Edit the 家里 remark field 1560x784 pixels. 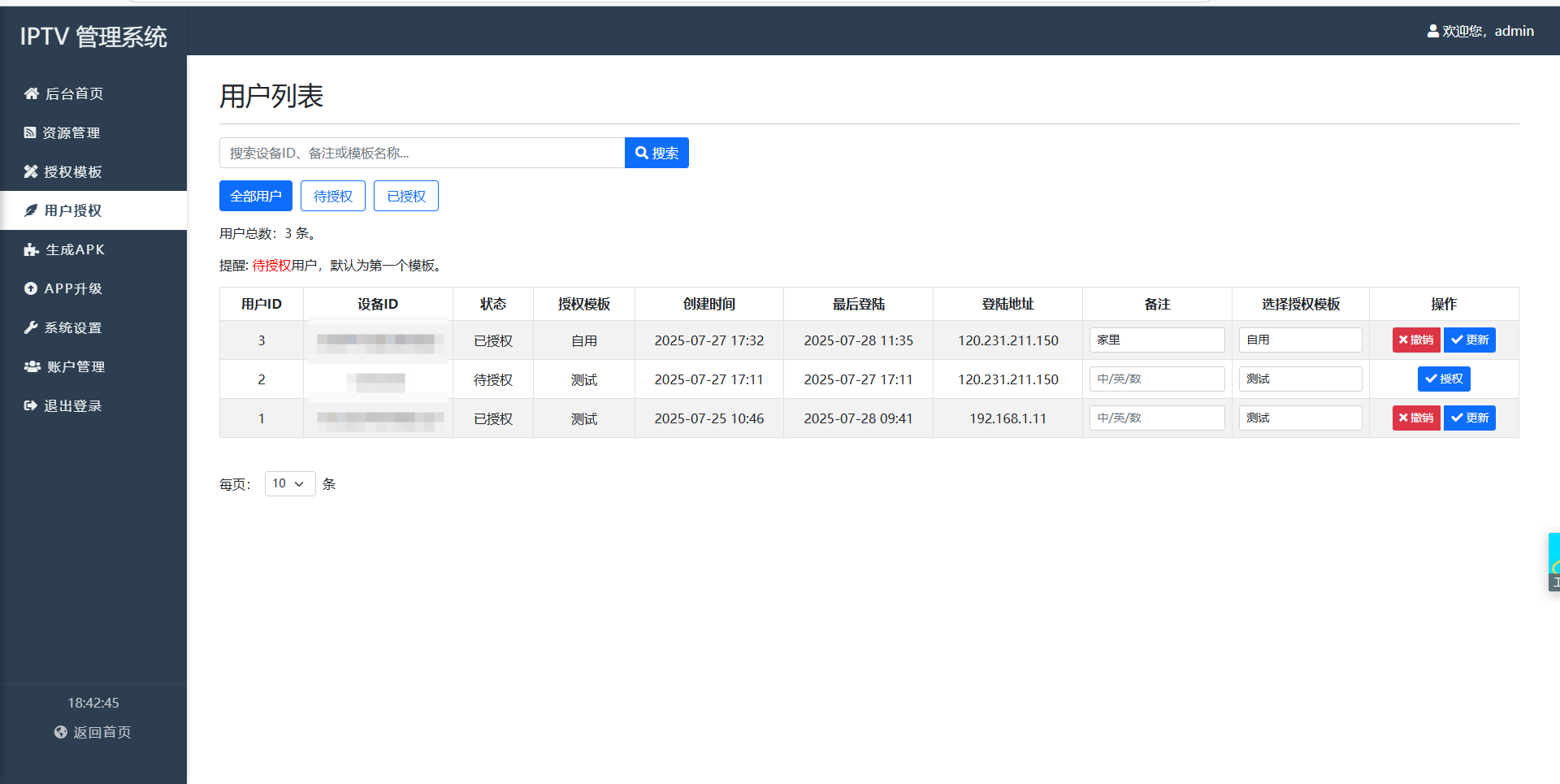[x=1157, y=340]
